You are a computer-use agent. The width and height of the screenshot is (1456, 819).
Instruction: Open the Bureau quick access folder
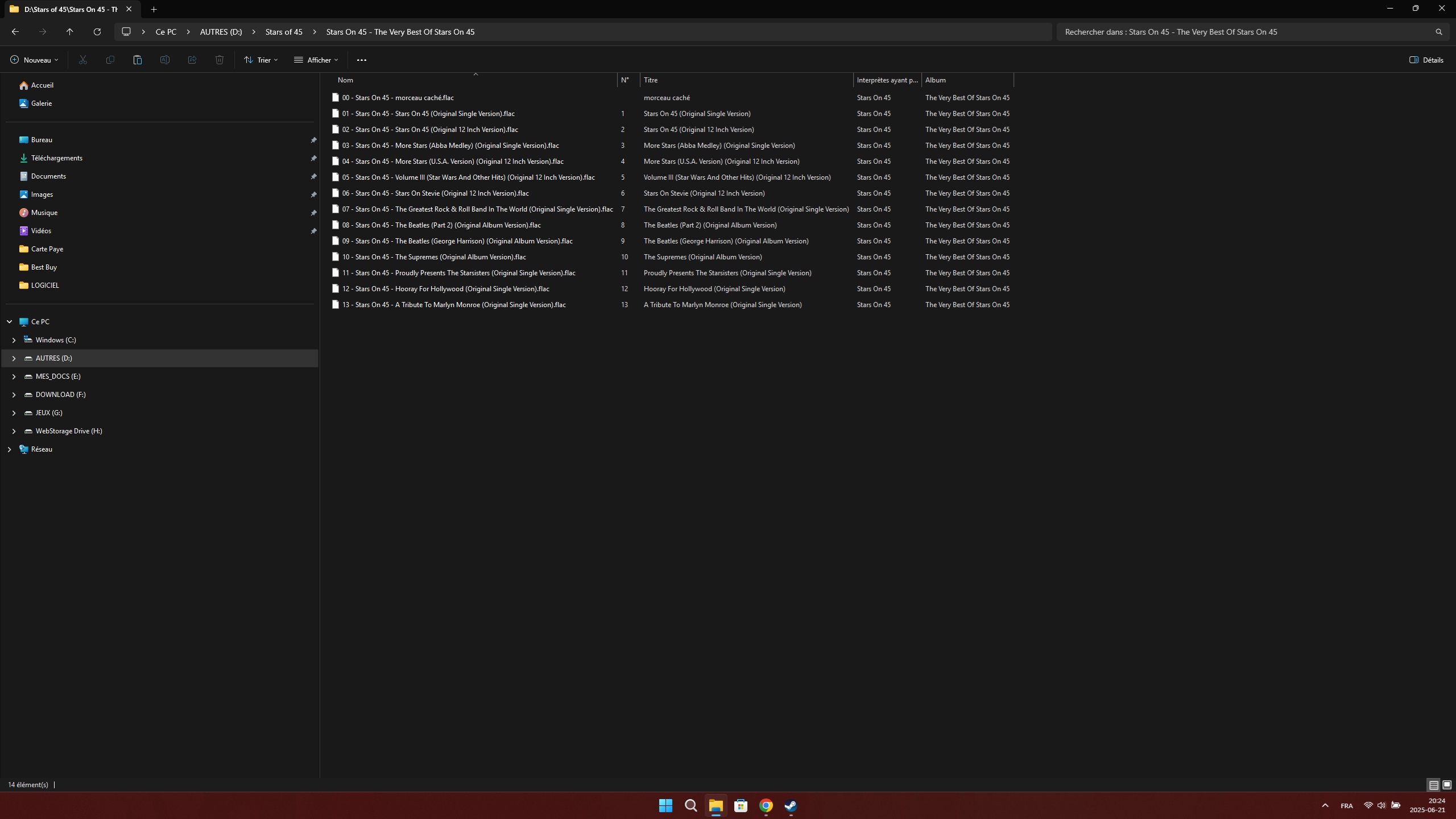click(x=42, y=140)
